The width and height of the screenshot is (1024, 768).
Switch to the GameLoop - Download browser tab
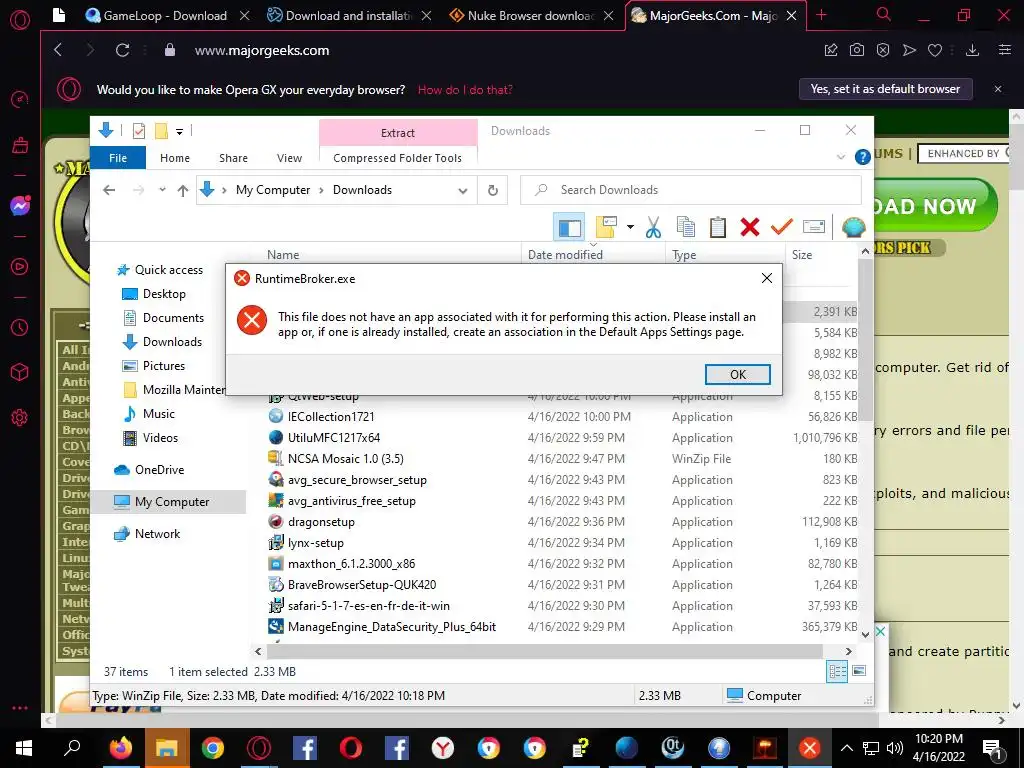click(165, 16)
